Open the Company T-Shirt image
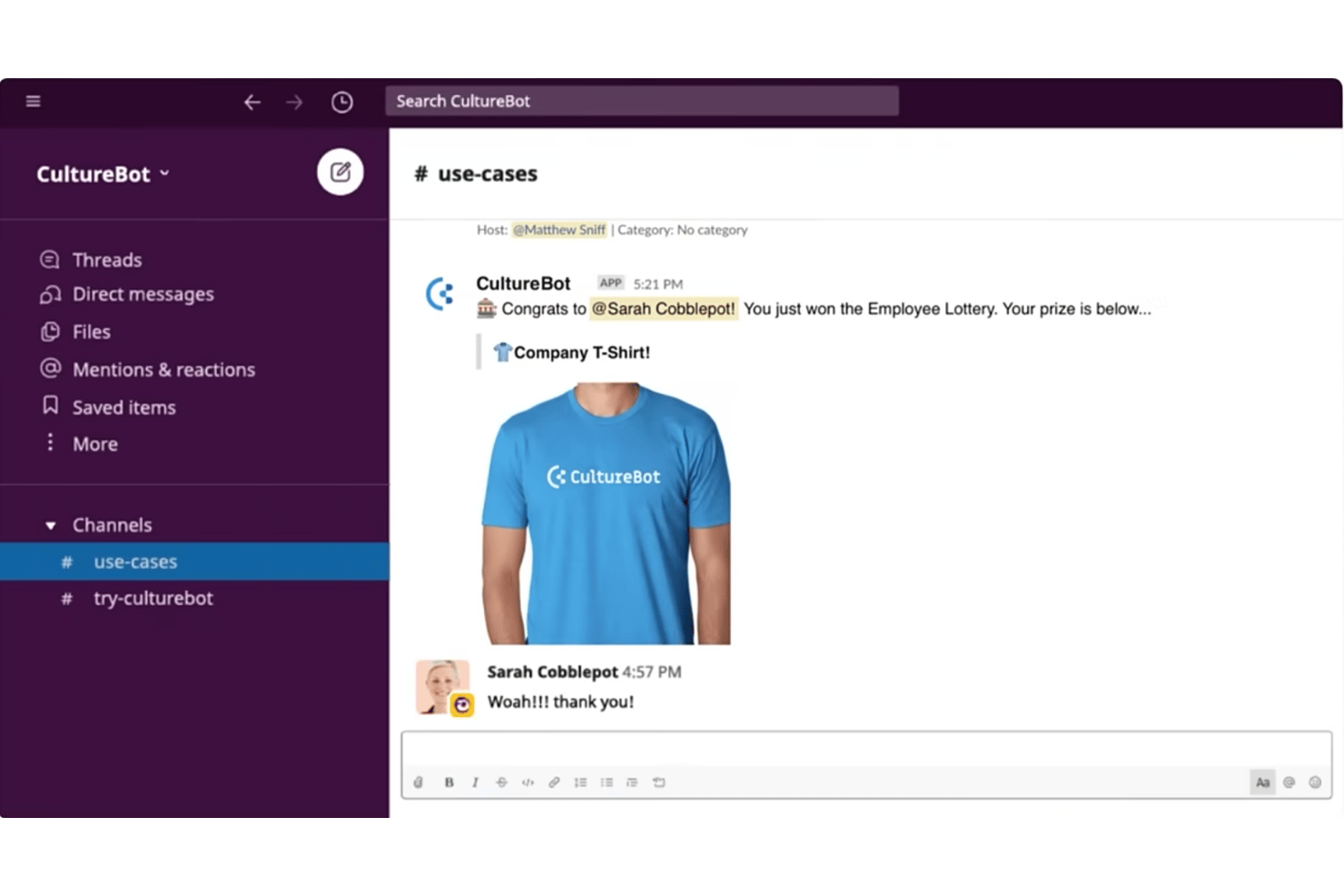Screen dimensions: 1344x896 coord(606,514)
